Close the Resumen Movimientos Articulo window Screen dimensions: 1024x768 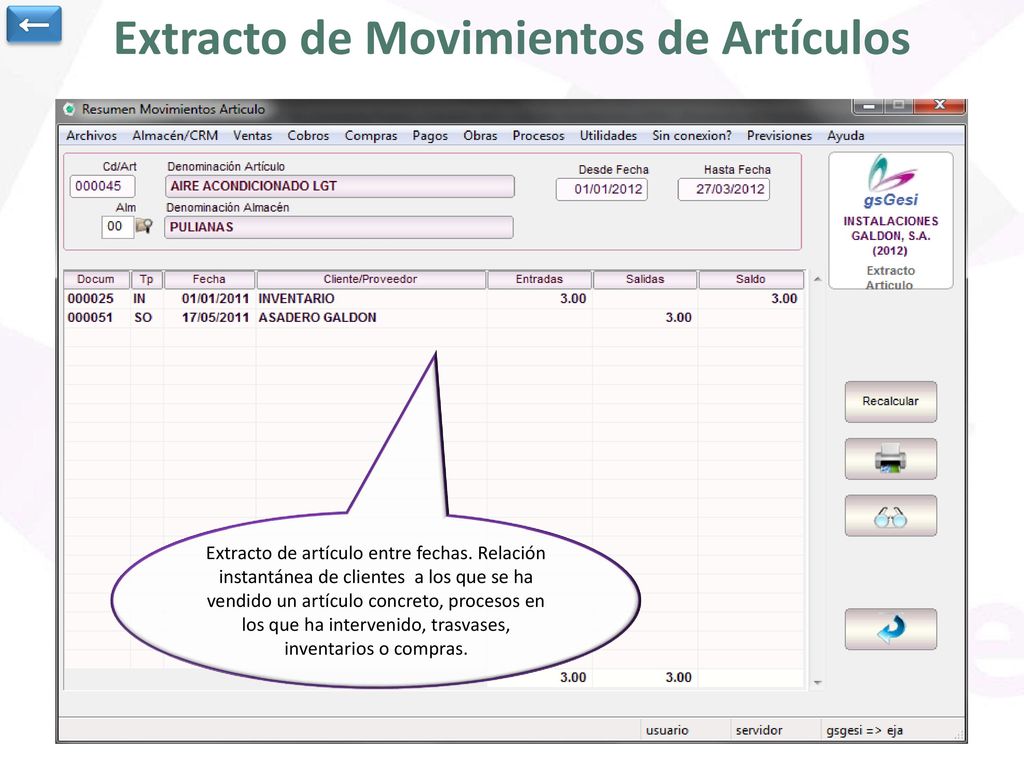(x=939, y=105)
